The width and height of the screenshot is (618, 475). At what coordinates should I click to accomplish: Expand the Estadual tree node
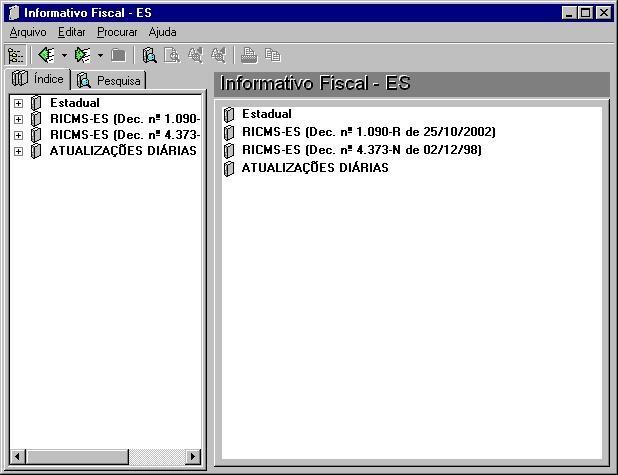tap(18, 103)
